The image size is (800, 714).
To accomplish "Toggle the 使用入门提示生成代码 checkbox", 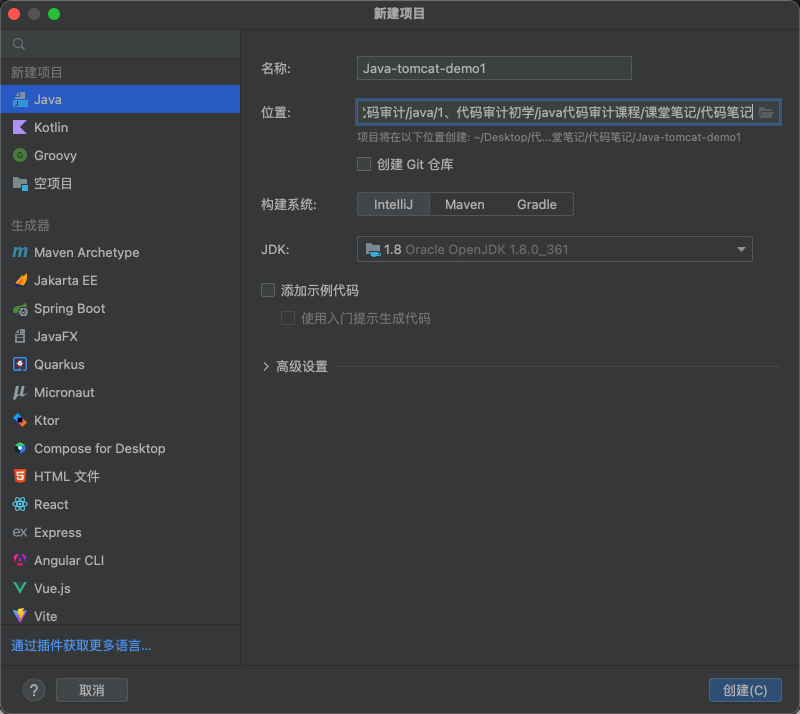I will 288,318.
